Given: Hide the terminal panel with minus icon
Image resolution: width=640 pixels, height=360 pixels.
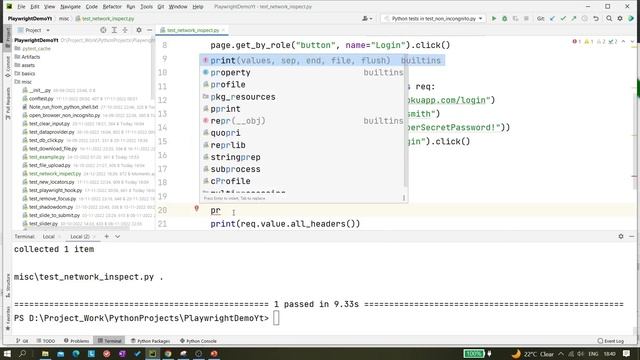Looking at the screenshot, I should pos(631,236).
